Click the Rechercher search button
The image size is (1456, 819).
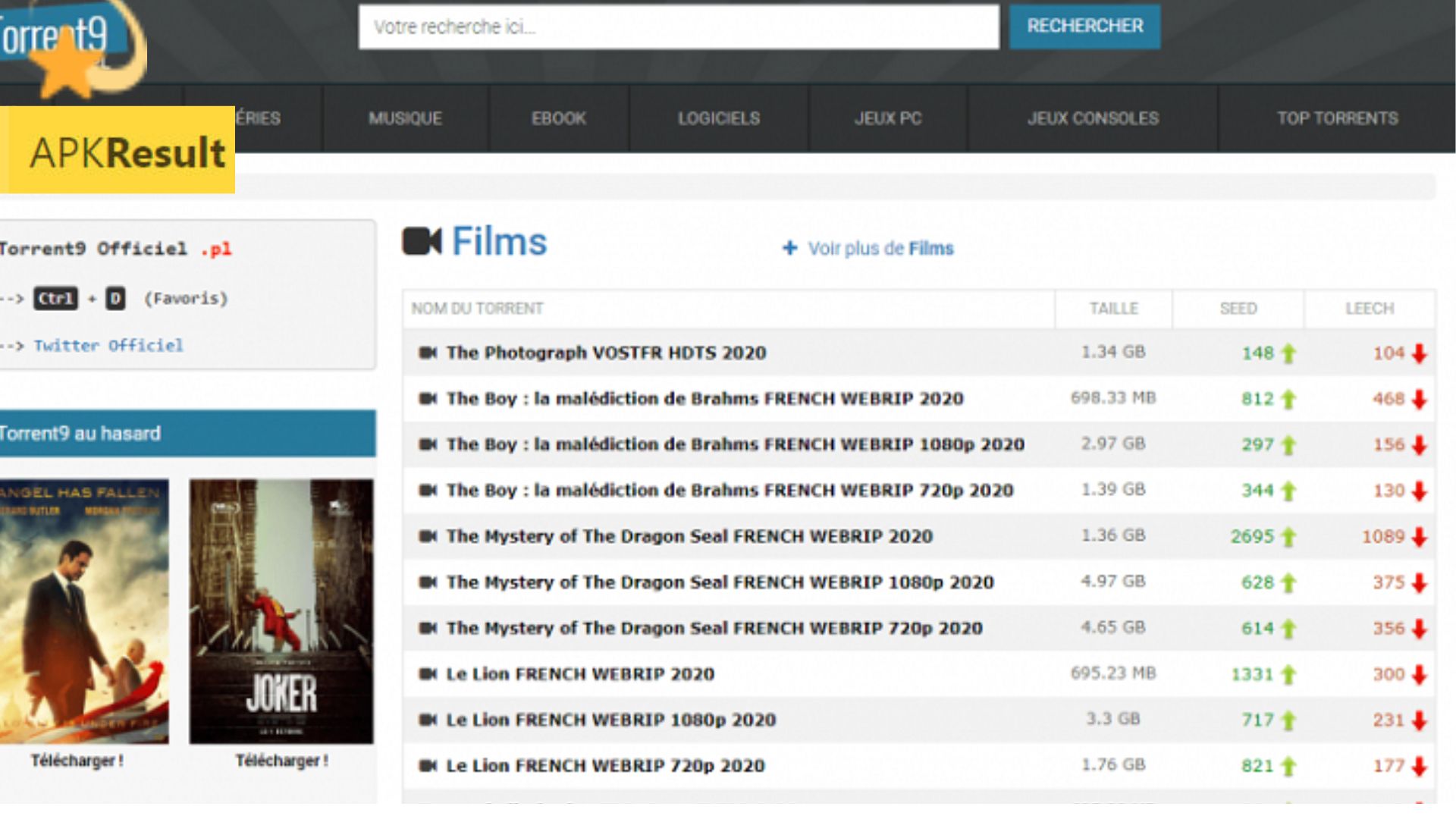(1084, 27)
